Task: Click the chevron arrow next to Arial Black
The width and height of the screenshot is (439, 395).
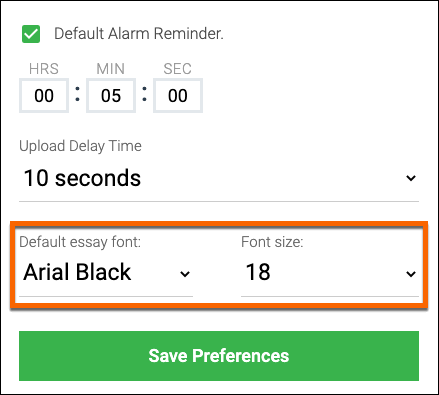Action: pos(185,274)
